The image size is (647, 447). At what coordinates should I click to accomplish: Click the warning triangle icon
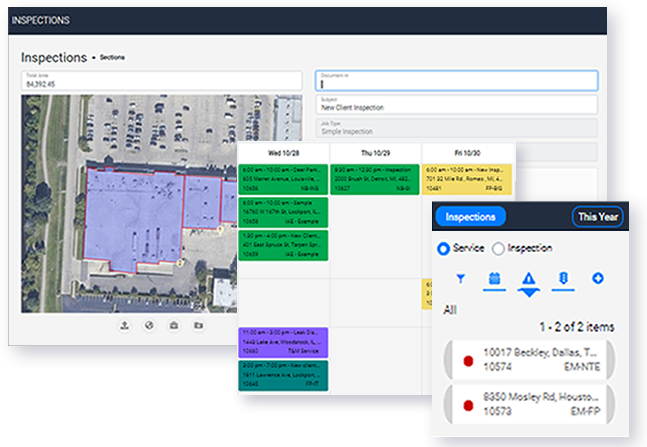click(x=529, y=279)
